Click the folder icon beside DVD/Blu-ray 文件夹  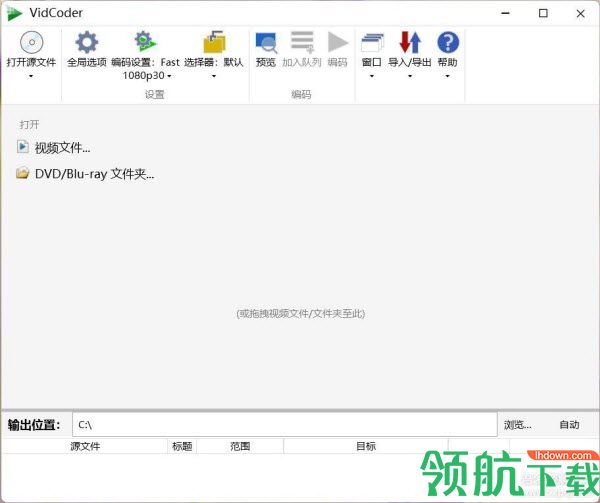[23, 173]
